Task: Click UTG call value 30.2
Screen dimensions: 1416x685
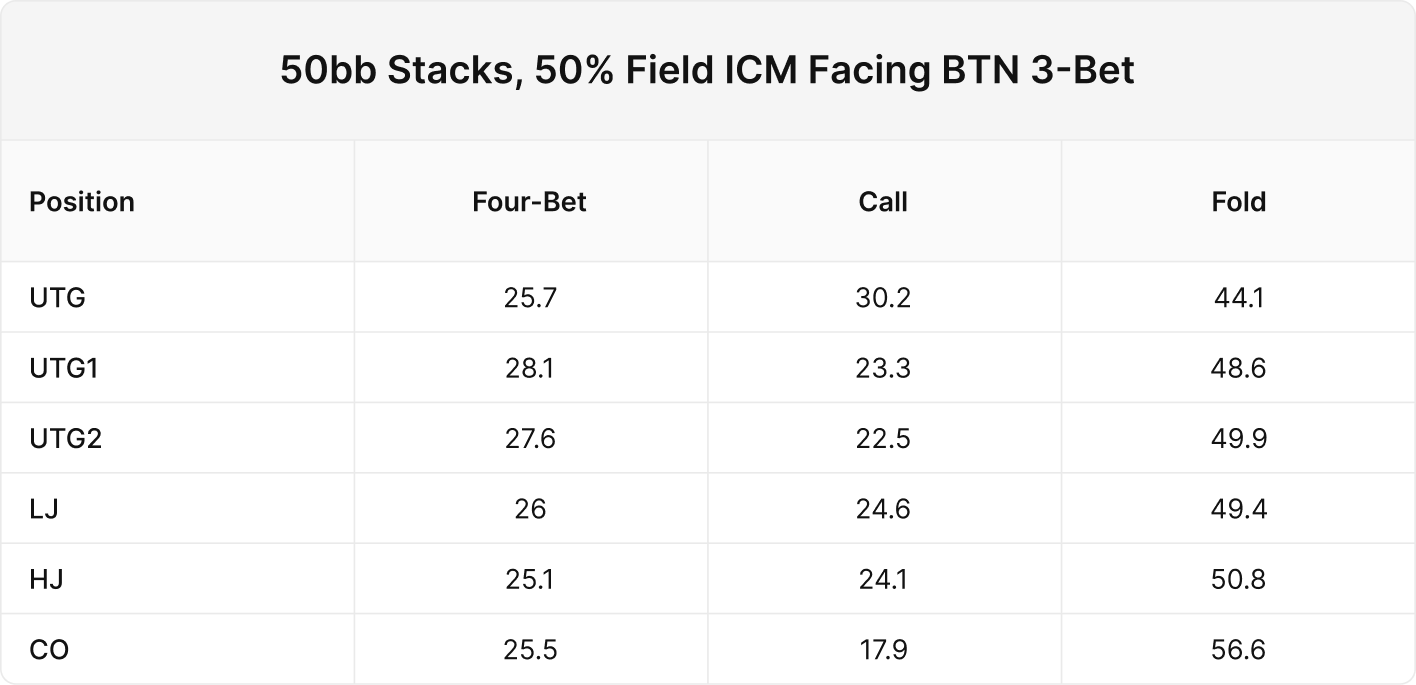Action: click(x=883, y=298)
